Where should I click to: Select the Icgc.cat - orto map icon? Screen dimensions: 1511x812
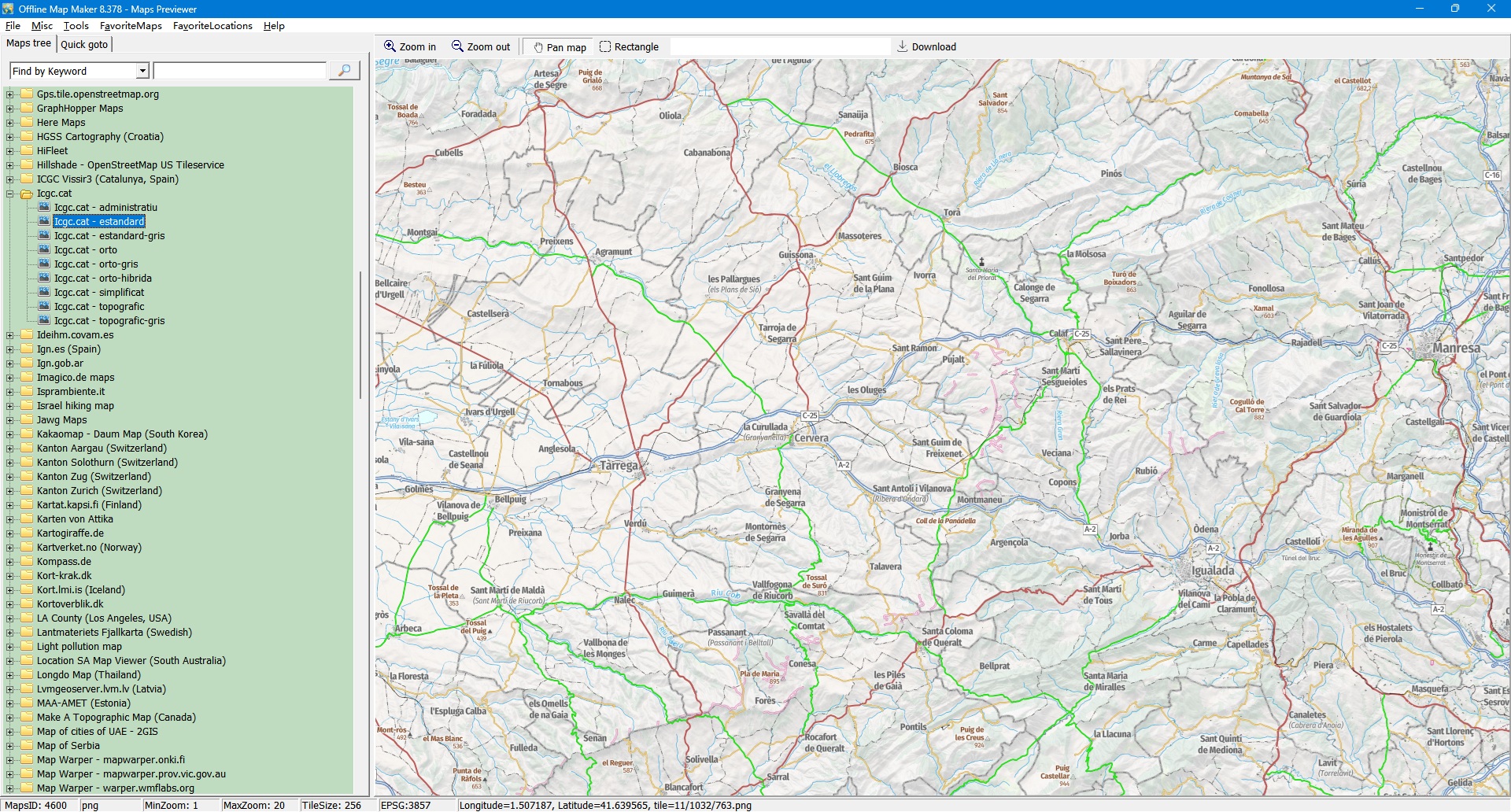(x=45, y=250)
